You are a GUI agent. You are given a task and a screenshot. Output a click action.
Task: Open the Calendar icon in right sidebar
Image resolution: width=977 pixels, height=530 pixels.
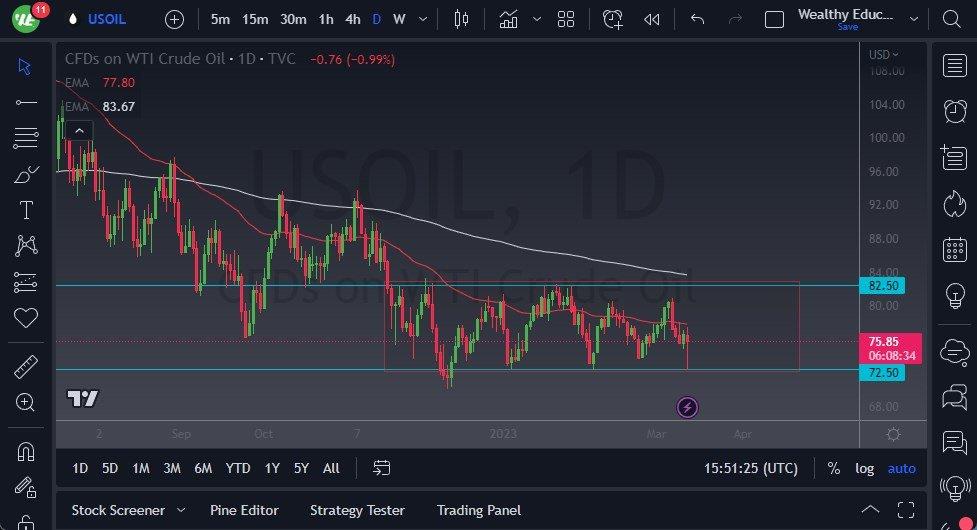pos(954,249)
